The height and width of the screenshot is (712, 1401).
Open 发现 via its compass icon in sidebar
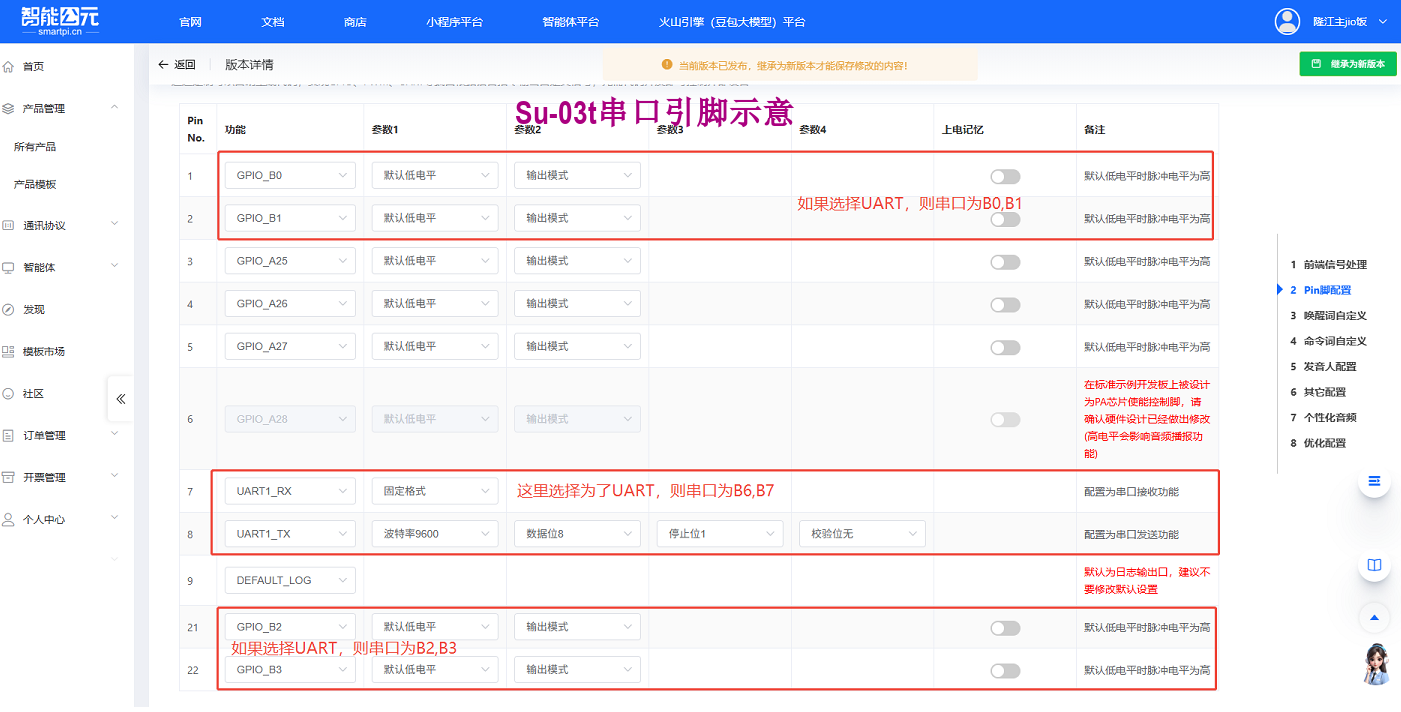tap(10, 309)
